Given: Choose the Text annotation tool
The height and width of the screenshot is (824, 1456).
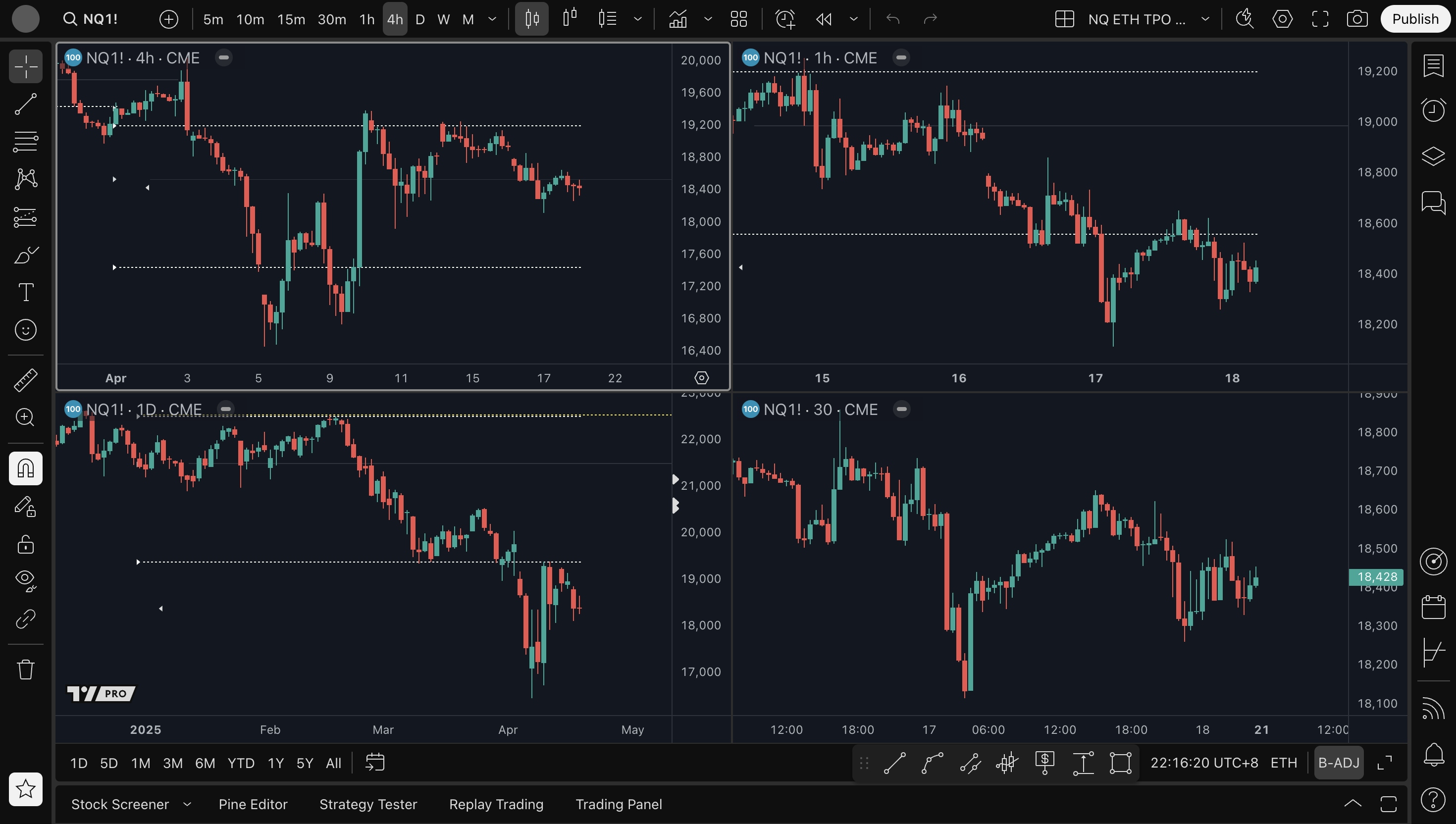Looking at the screenshot, I should point(25,292).
